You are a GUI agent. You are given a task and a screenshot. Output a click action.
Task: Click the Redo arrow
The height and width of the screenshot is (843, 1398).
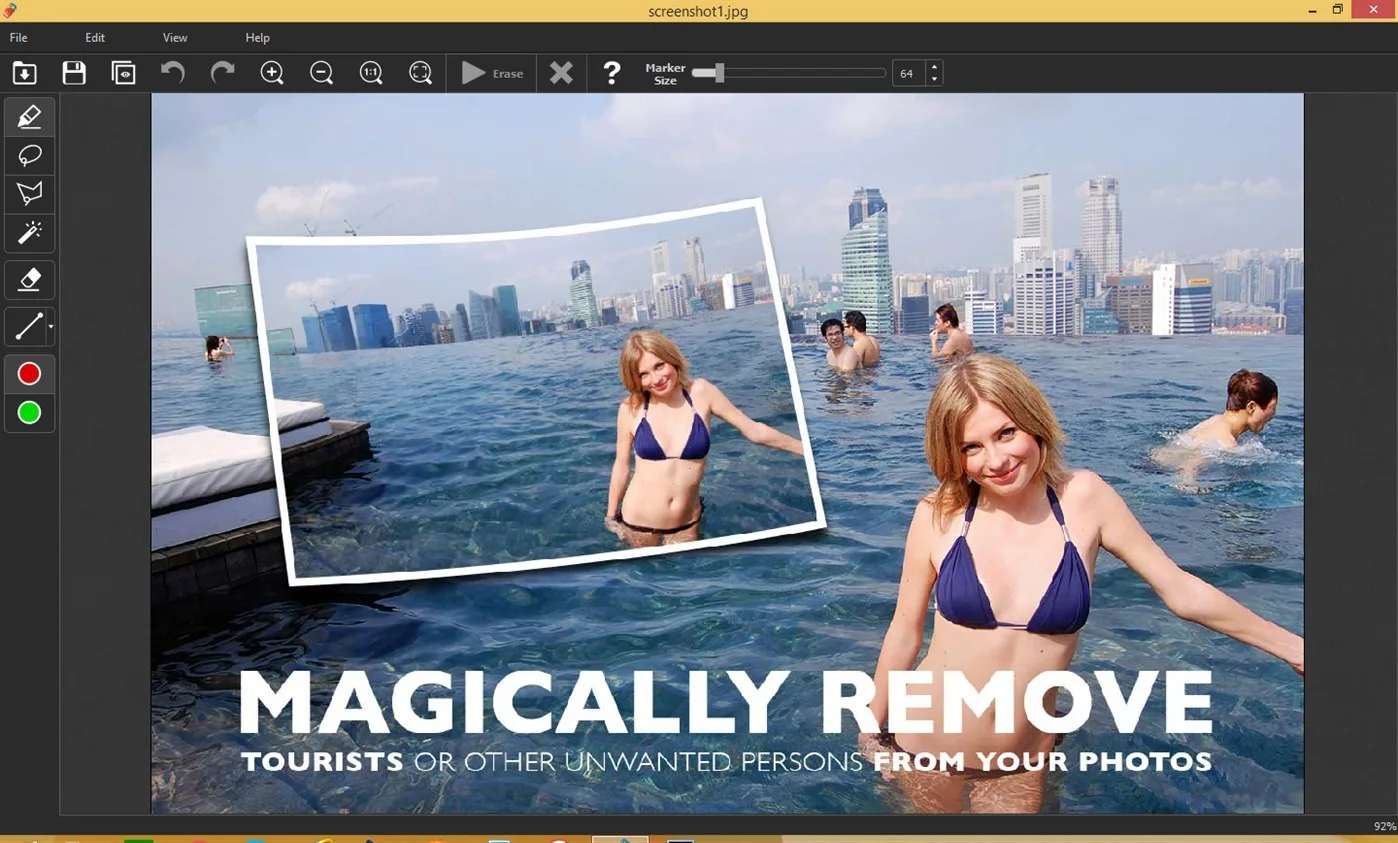click(x=222, y=73)
